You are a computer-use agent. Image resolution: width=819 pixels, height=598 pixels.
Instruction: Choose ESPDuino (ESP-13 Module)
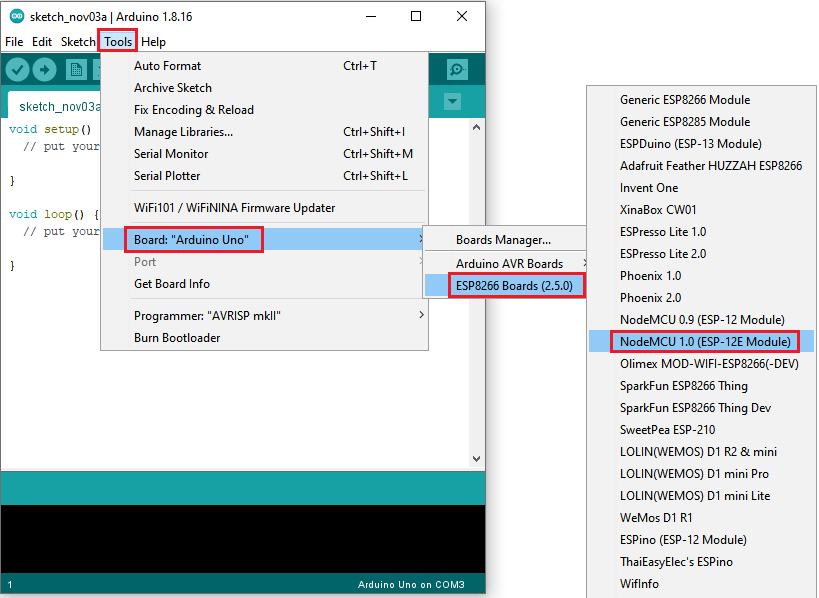click(701, 144)
